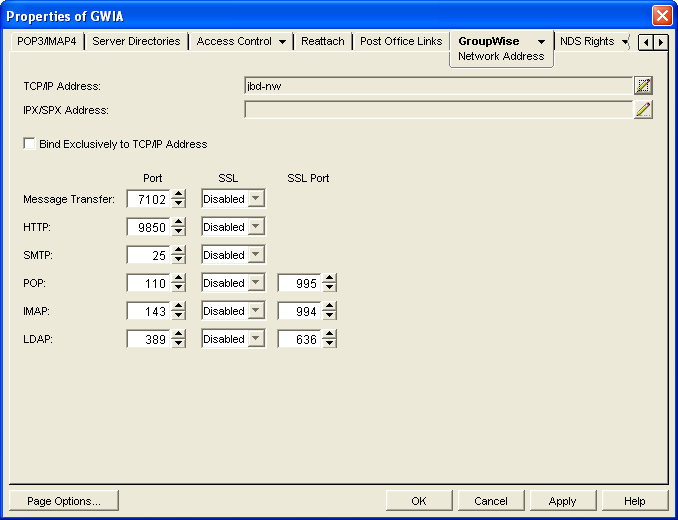
Task: Decrease the IMAP SSL port value
Action: tap(329, 316)
